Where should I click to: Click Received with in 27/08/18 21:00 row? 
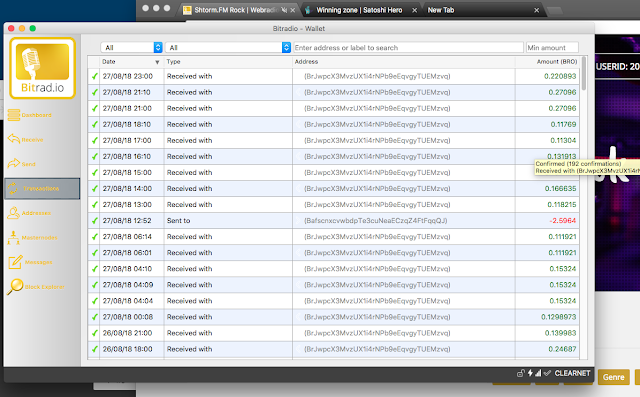[x=189, y=109]
